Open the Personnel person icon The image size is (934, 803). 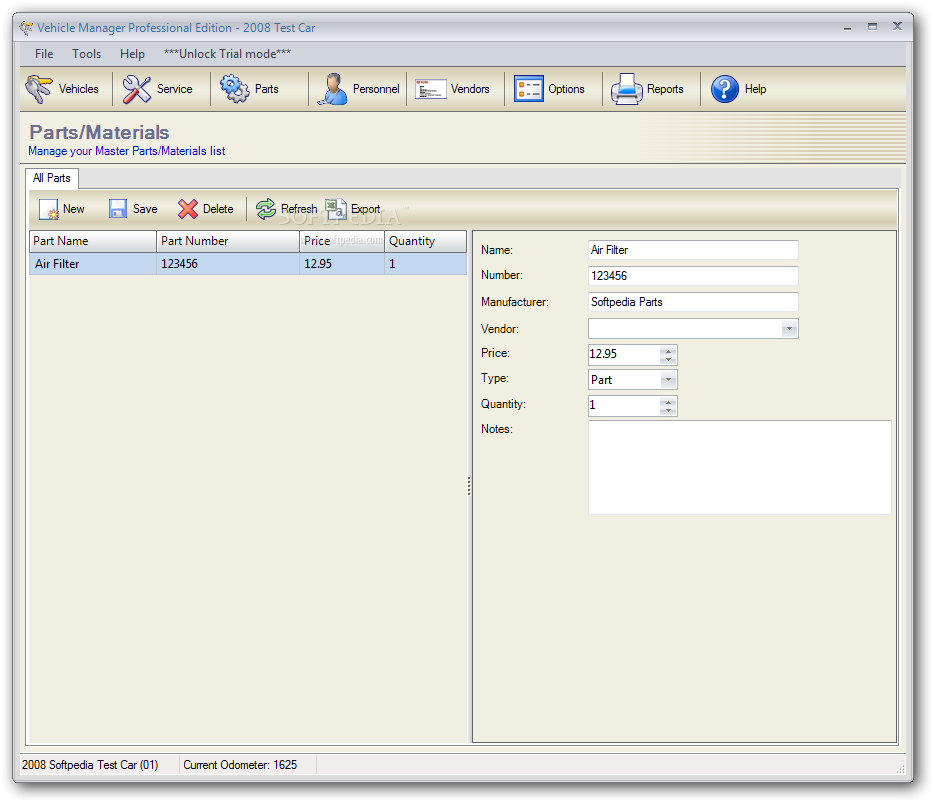coord(332,89)
